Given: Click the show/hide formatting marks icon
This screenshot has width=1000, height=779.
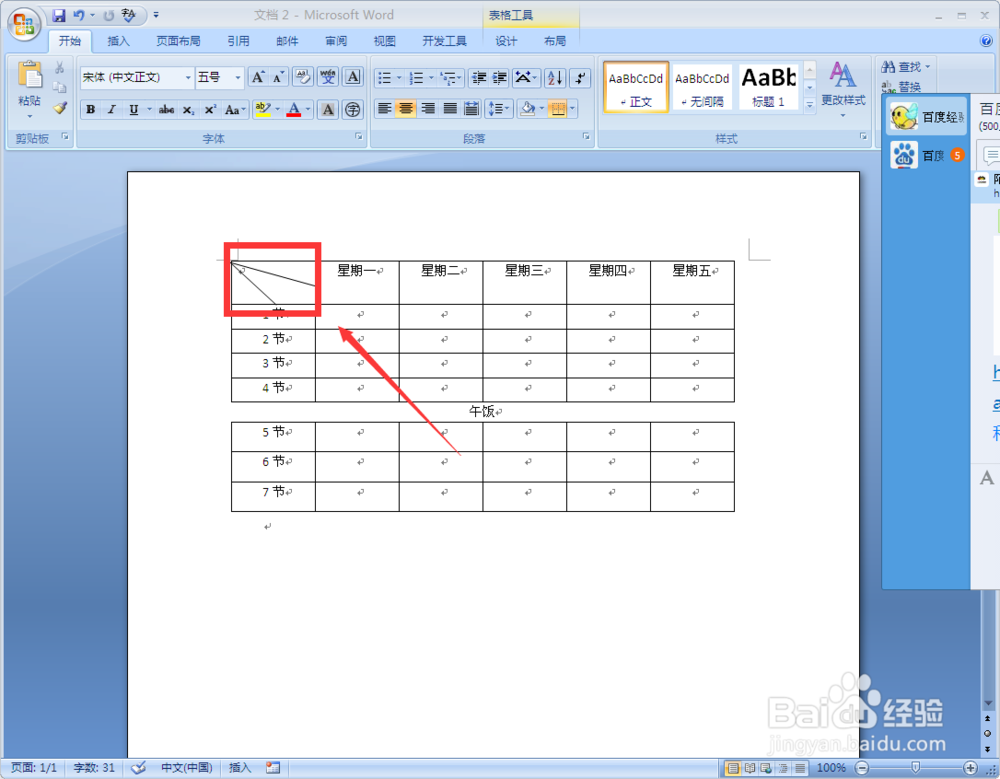Looking at the screenshot, I should [x=578, y=76].
